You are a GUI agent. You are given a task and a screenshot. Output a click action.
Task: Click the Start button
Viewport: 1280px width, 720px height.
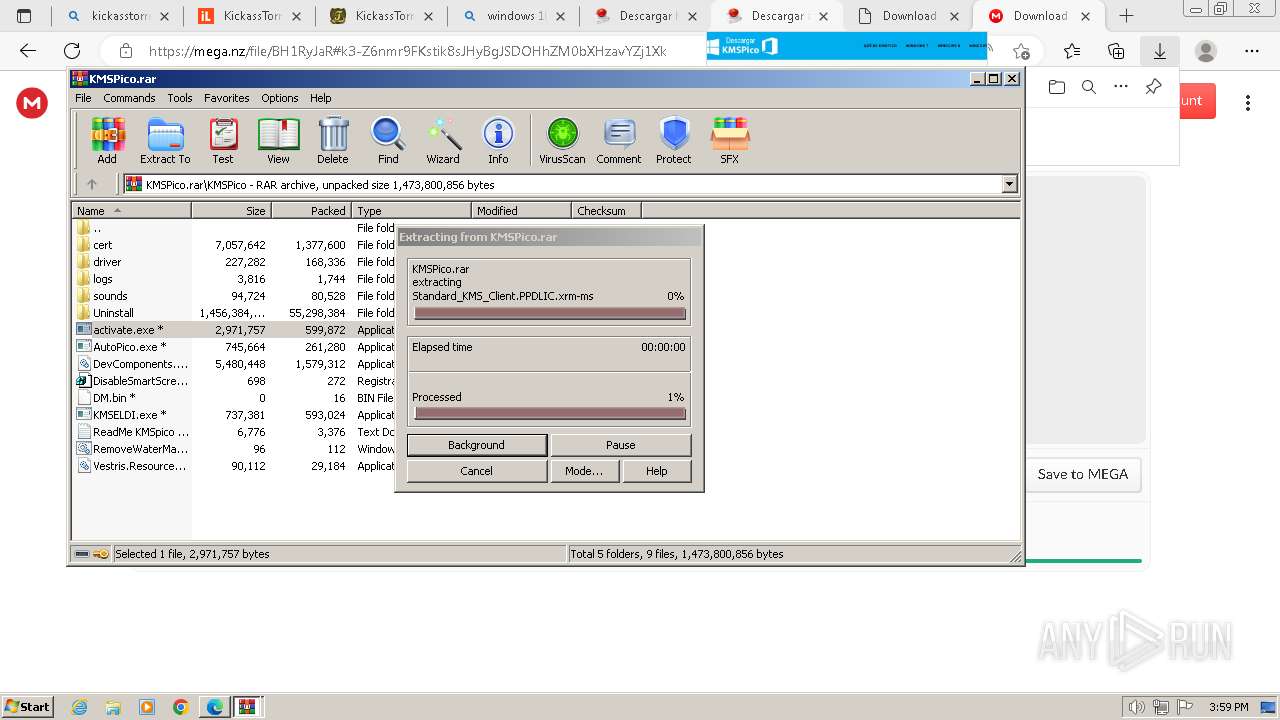[x=27, y=707]
